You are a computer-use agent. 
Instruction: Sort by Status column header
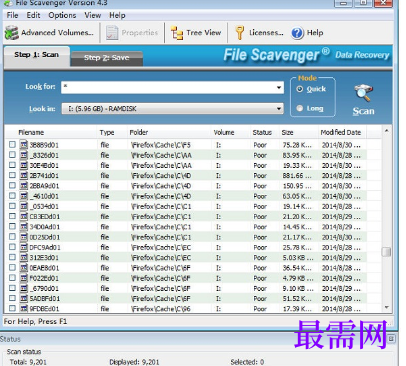pos(262,132)
